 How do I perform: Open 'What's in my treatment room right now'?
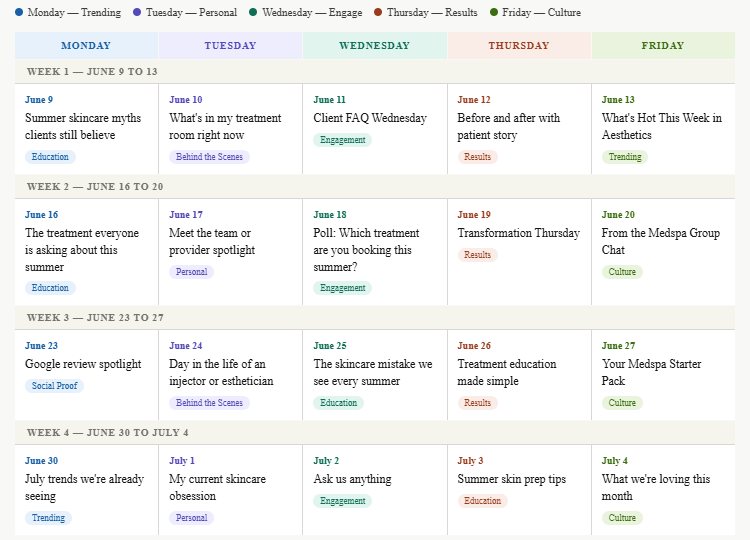click(x=225, y=126)
